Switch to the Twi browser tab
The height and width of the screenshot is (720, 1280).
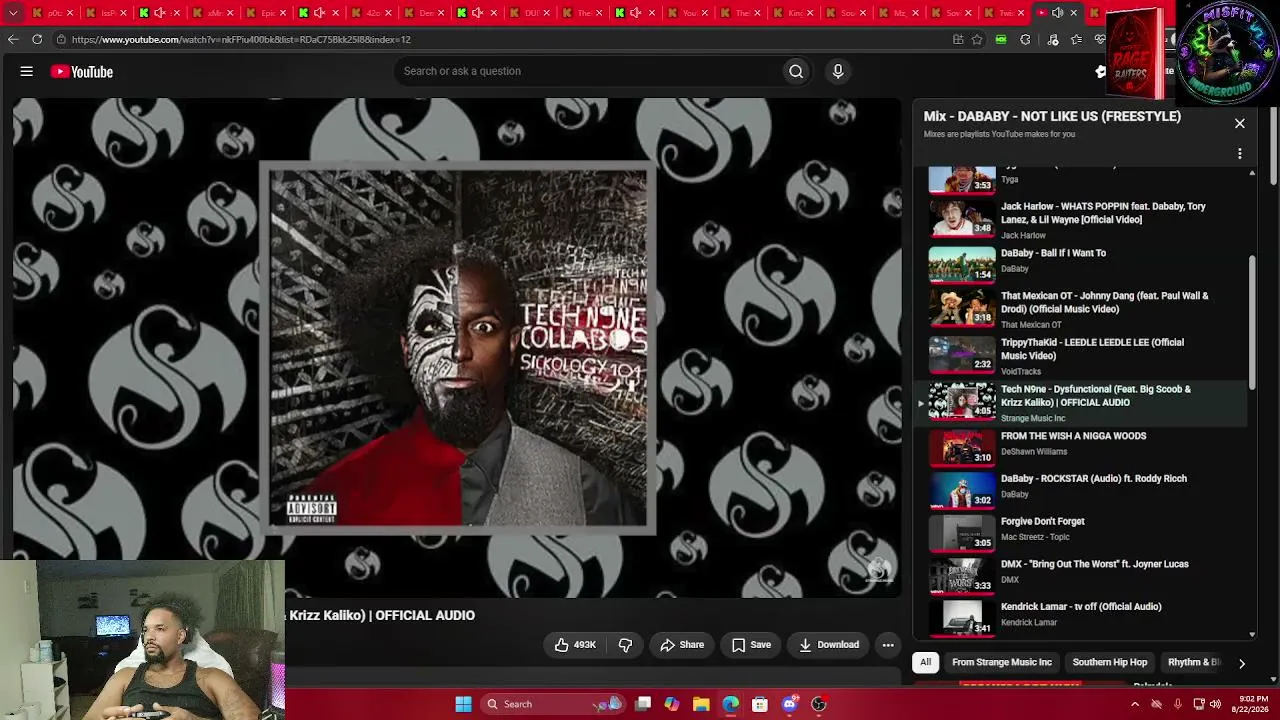pyautogui.click(x=1003, y=13)
